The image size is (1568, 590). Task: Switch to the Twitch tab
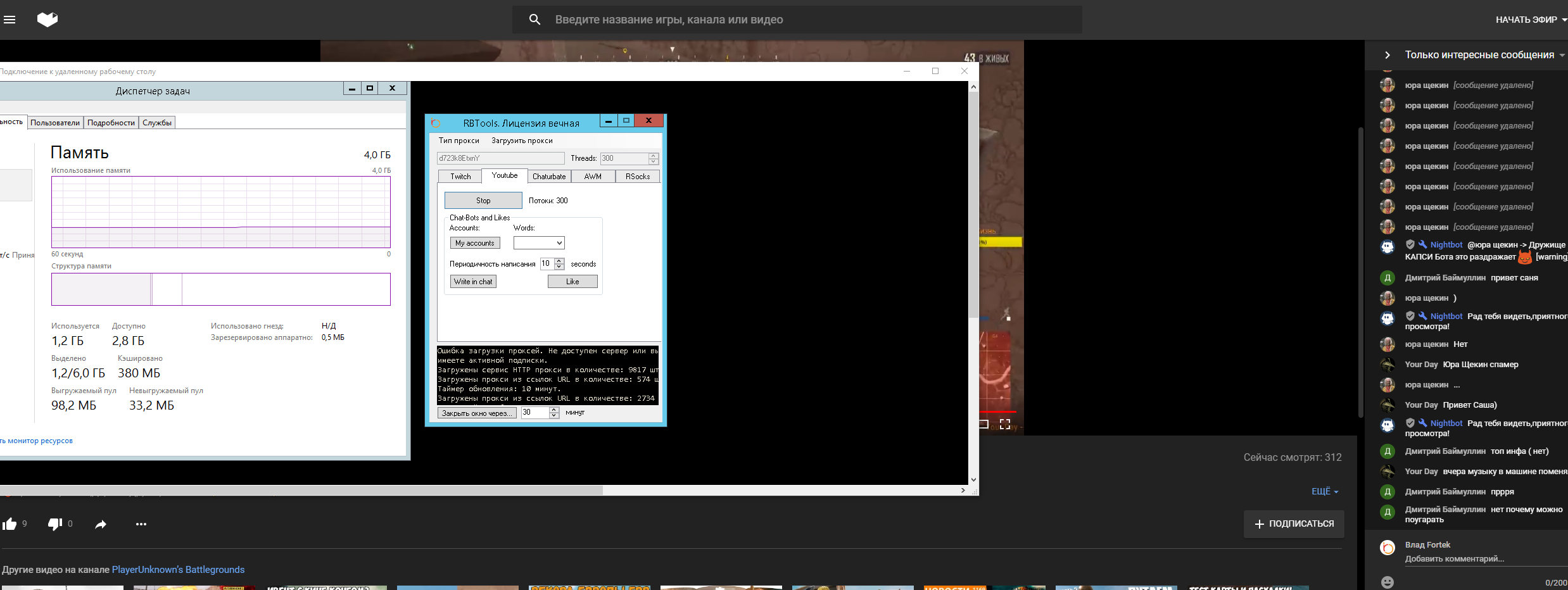point(460,177)
